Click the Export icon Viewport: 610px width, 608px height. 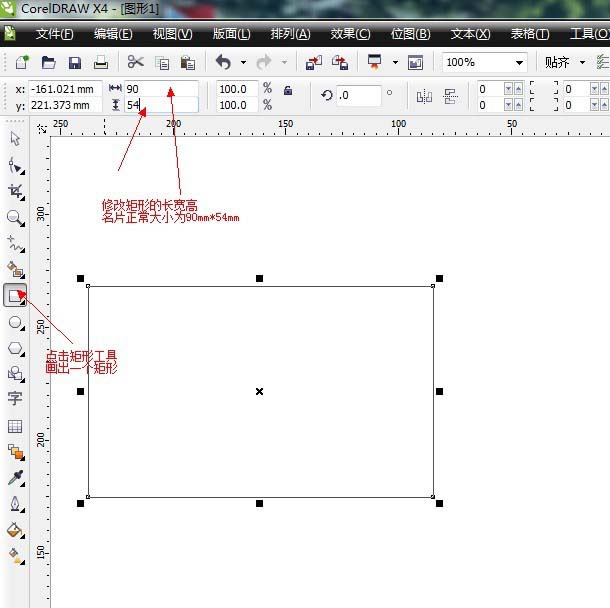coord(340,63)
